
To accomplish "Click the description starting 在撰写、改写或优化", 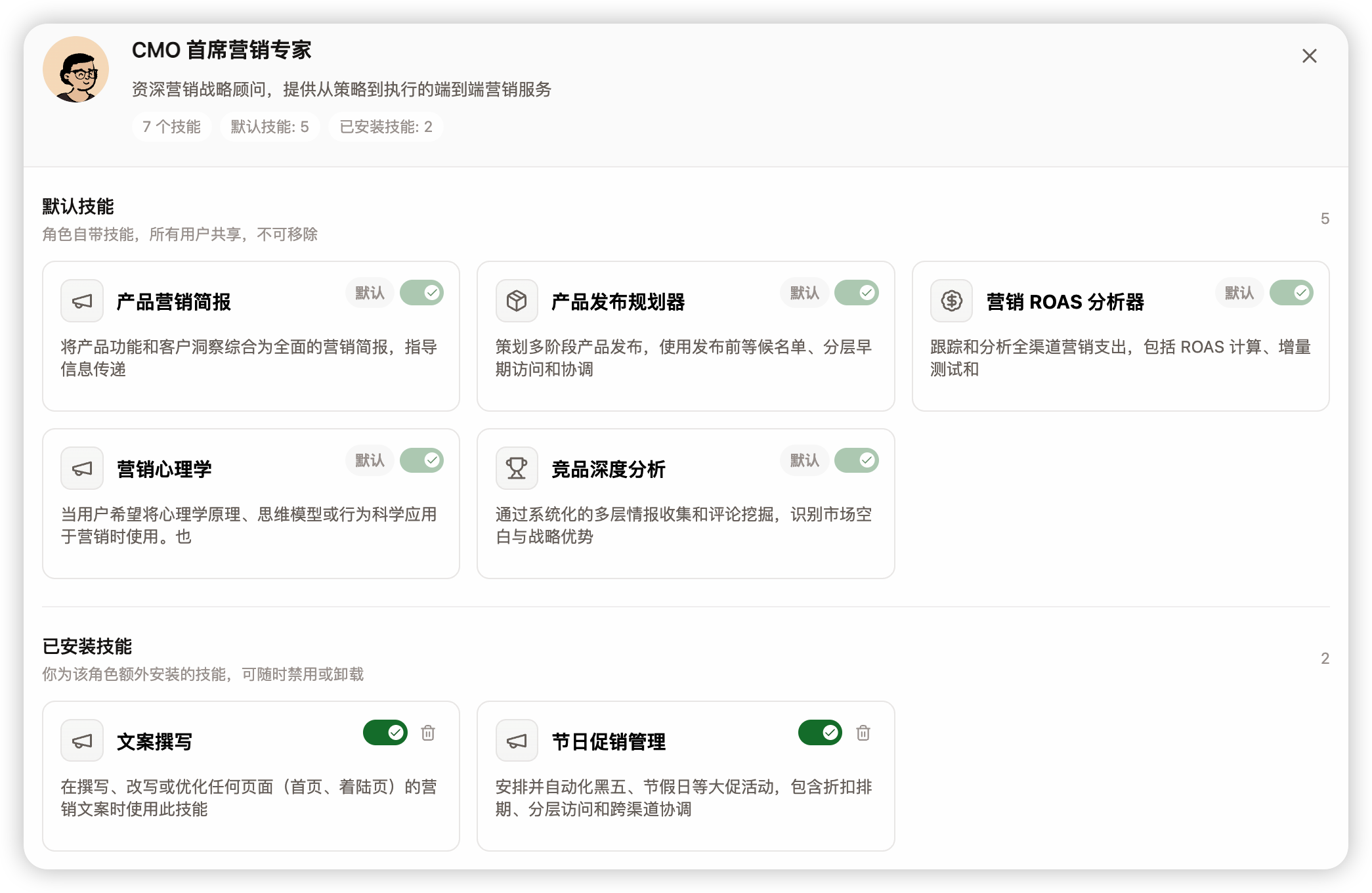I will pos(249,798).
